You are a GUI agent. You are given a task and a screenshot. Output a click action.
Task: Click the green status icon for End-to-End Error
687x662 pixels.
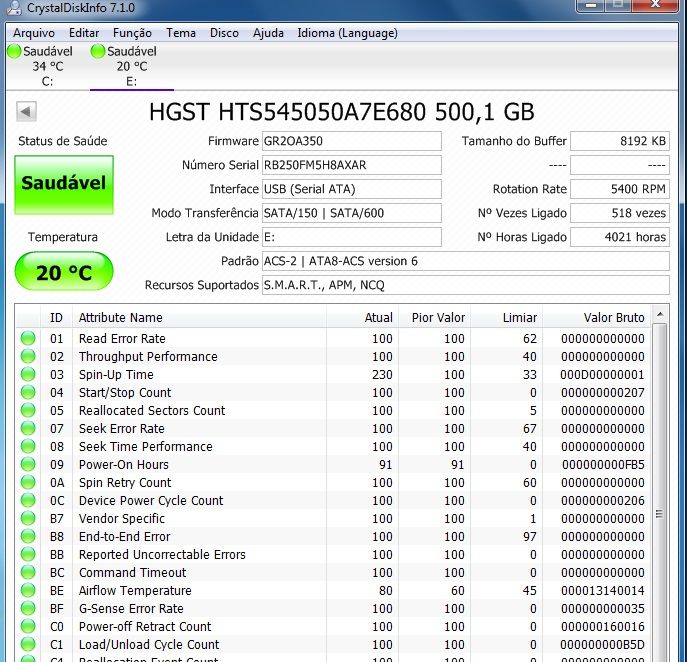[x=28, y=536]
